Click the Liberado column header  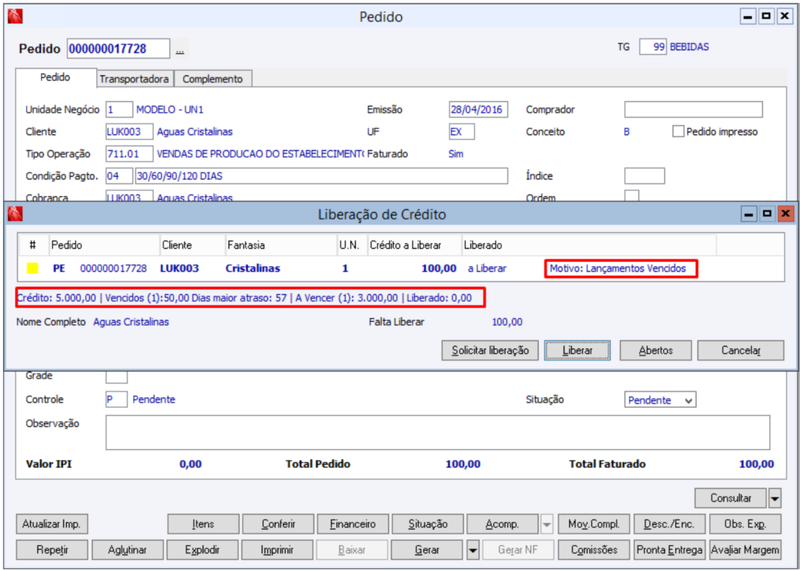[589, 245]
